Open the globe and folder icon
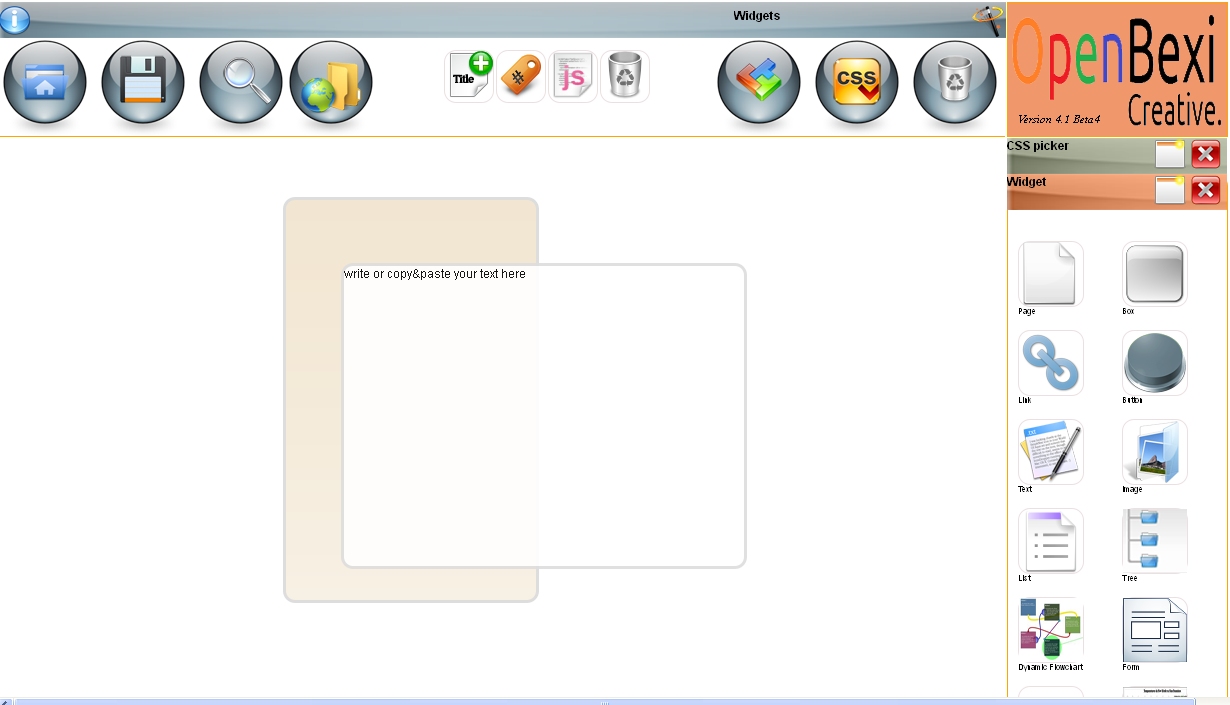This screenshot has height=705, width=1230. pyautogui.click(x=331, y=82)
